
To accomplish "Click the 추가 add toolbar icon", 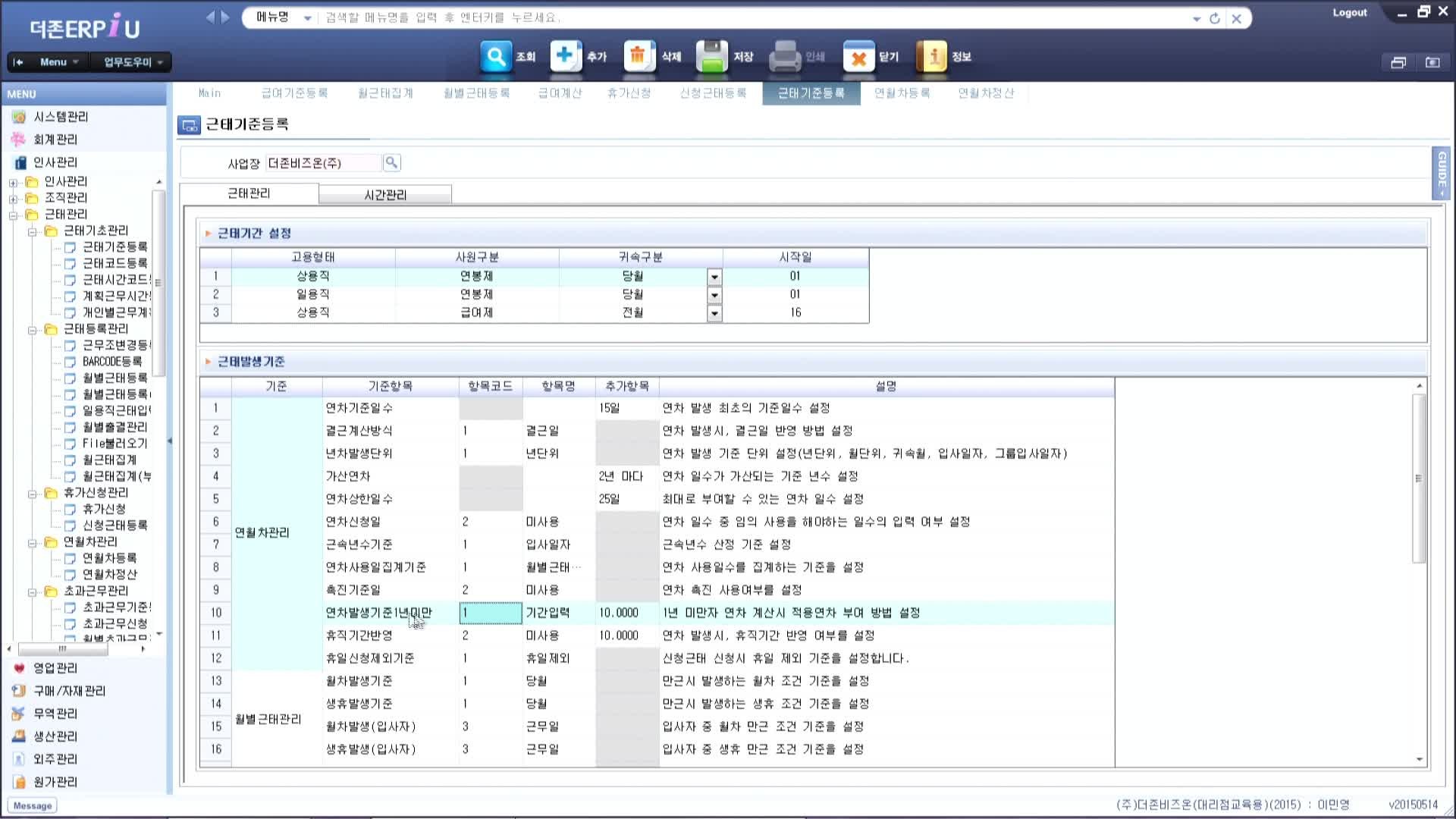I will pyautogui.click(x=566, y=57).
